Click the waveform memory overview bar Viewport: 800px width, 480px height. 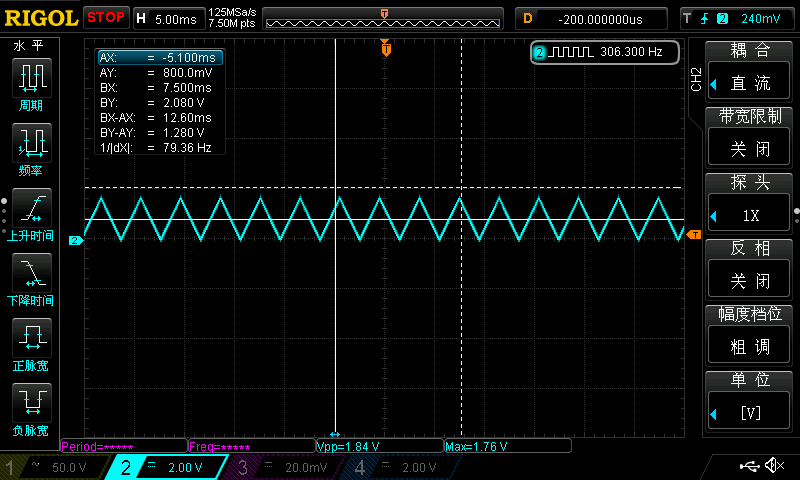[x=383, y=19]
